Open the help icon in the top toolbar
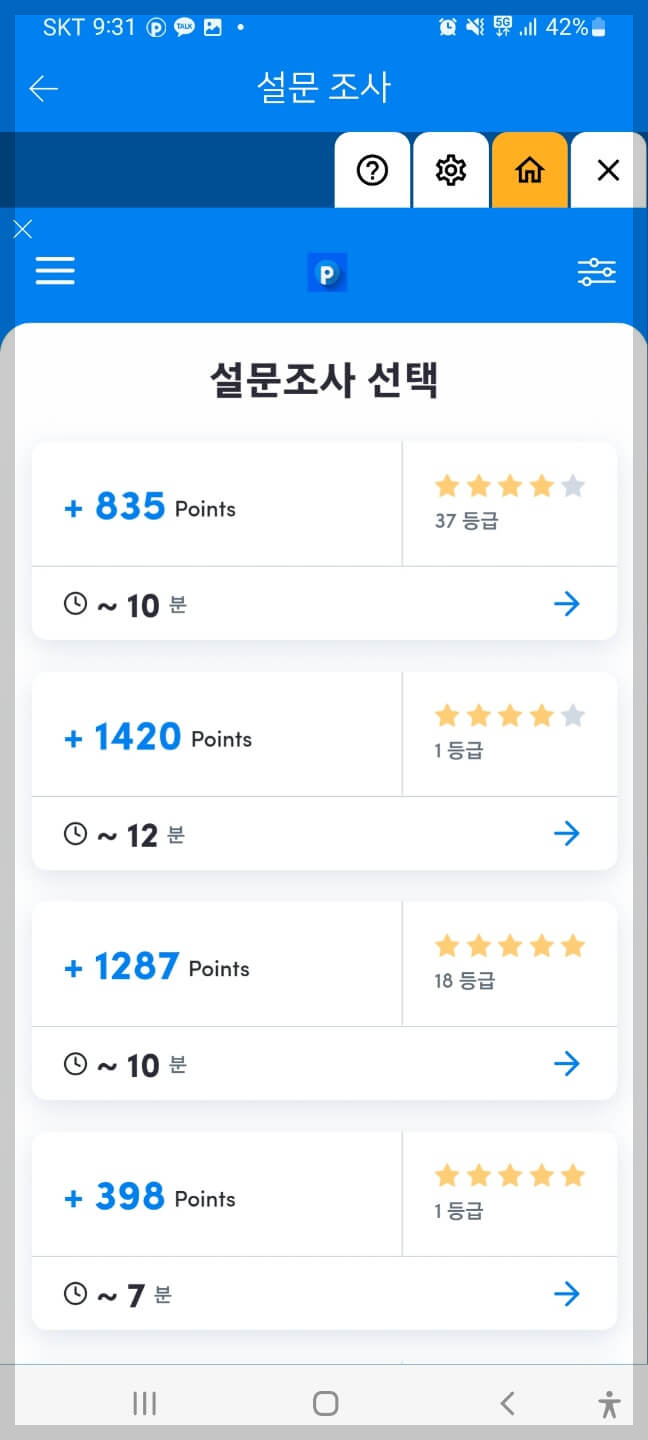 click(372, 170)
